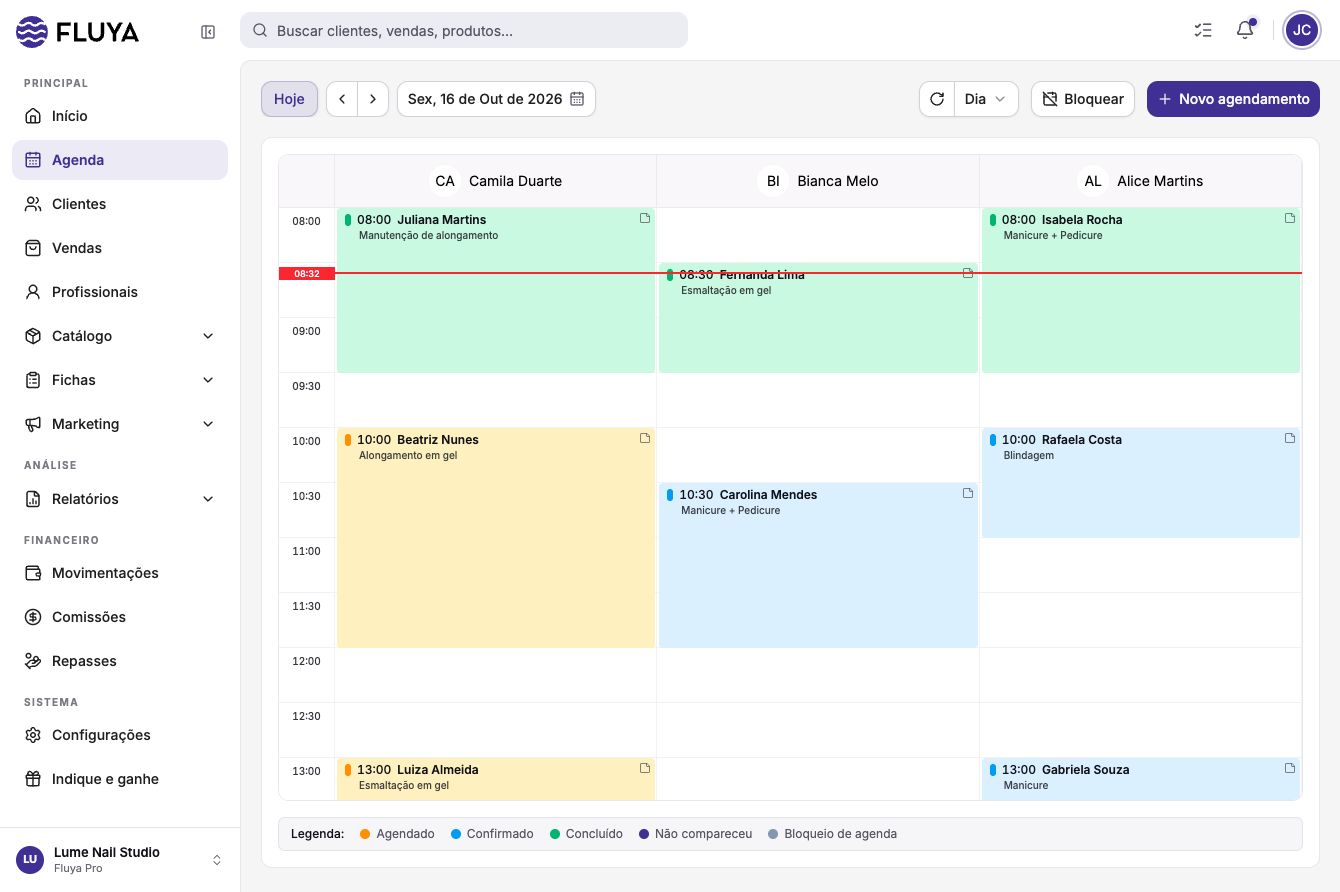Viewport: 1340px width, 892px height.
Task: Open note icon on Rafaela Costa appointment
Action: (1290, 438)
